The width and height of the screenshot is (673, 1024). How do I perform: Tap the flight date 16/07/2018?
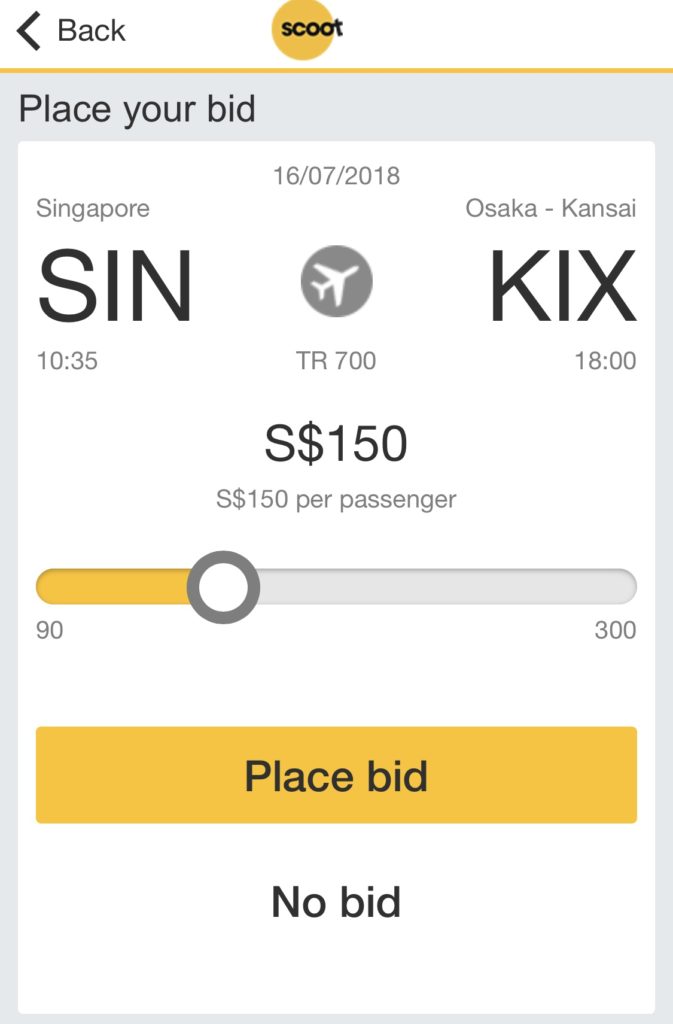coord(336,176)
